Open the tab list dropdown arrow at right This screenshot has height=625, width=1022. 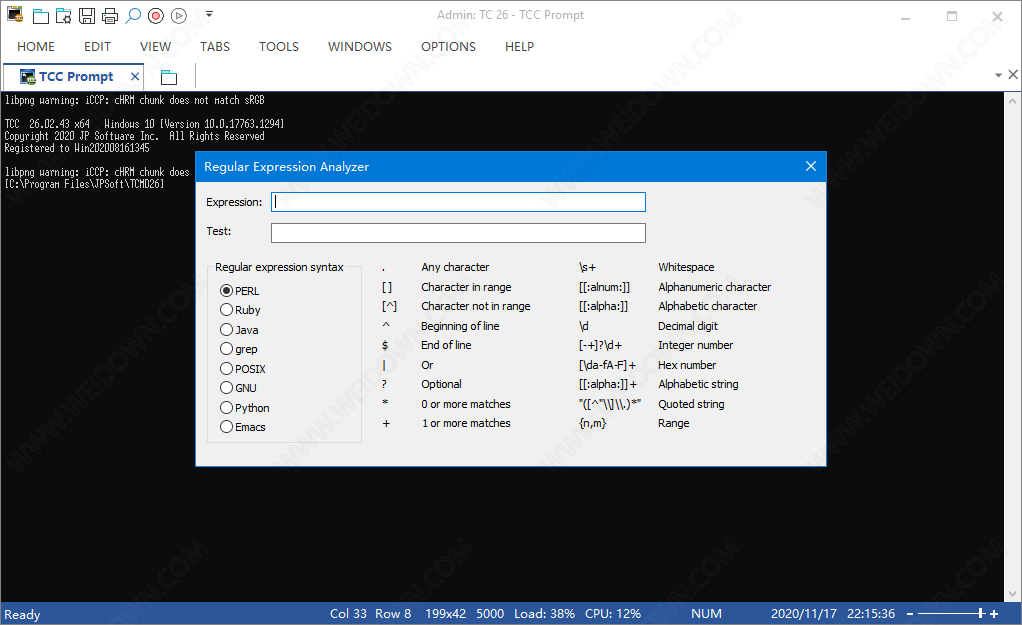point(998,76)
